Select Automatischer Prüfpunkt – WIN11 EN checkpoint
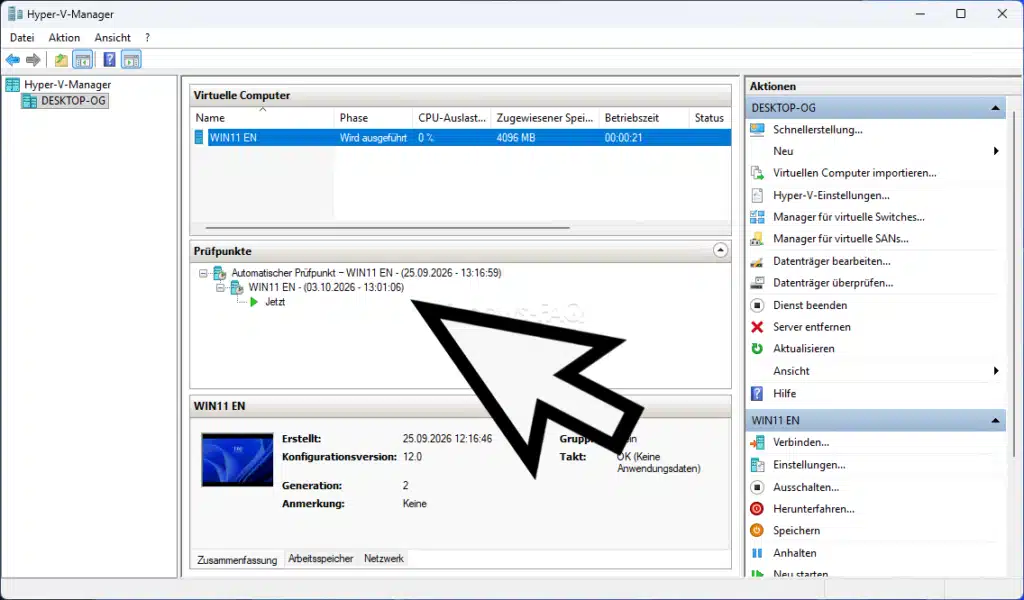 click(366, 273)
